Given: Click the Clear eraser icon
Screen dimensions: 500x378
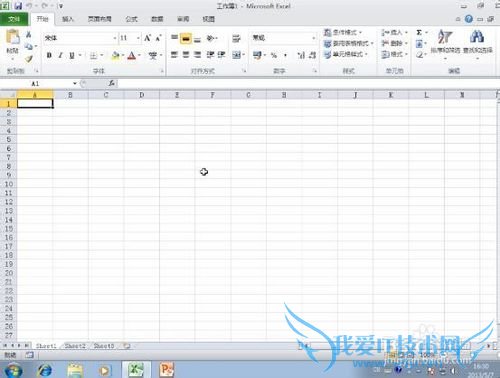Looking at the screenshot, I should click(x=419, y=54).
